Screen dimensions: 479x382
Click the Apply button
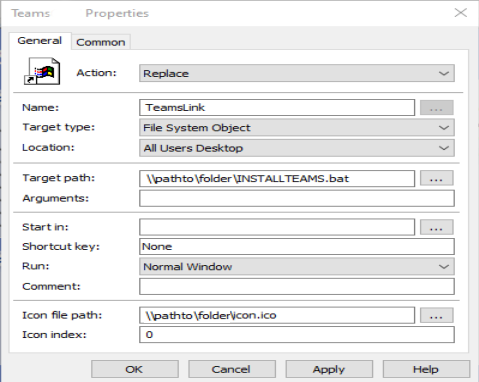pos(329,369)
